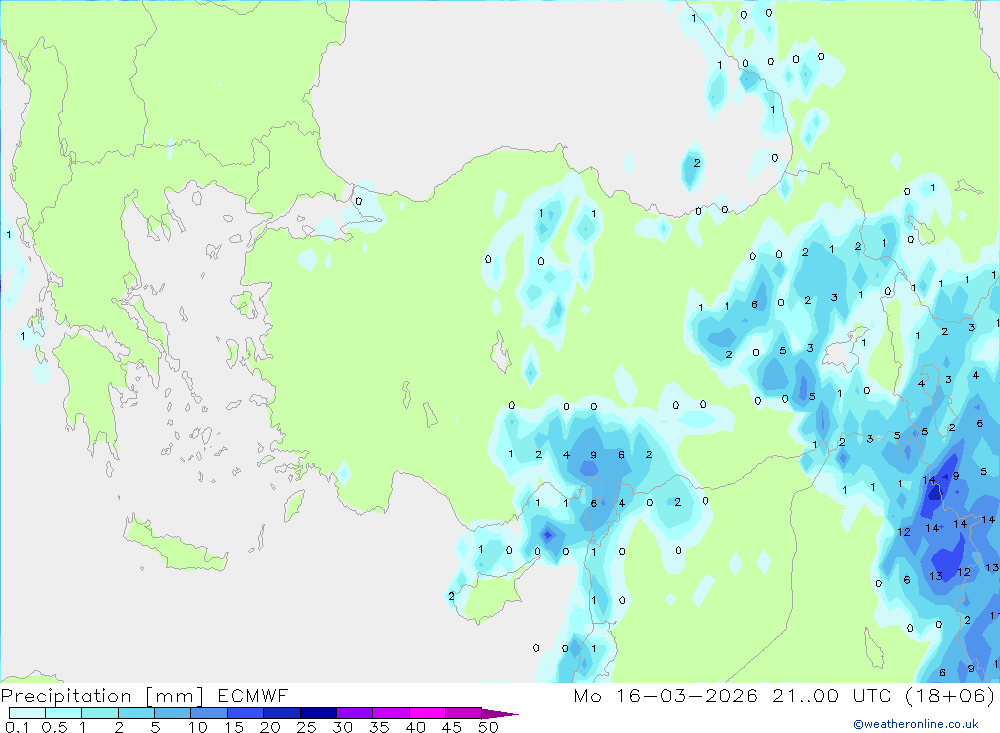Click the legend scale label '10'

(x=198, y=727)
